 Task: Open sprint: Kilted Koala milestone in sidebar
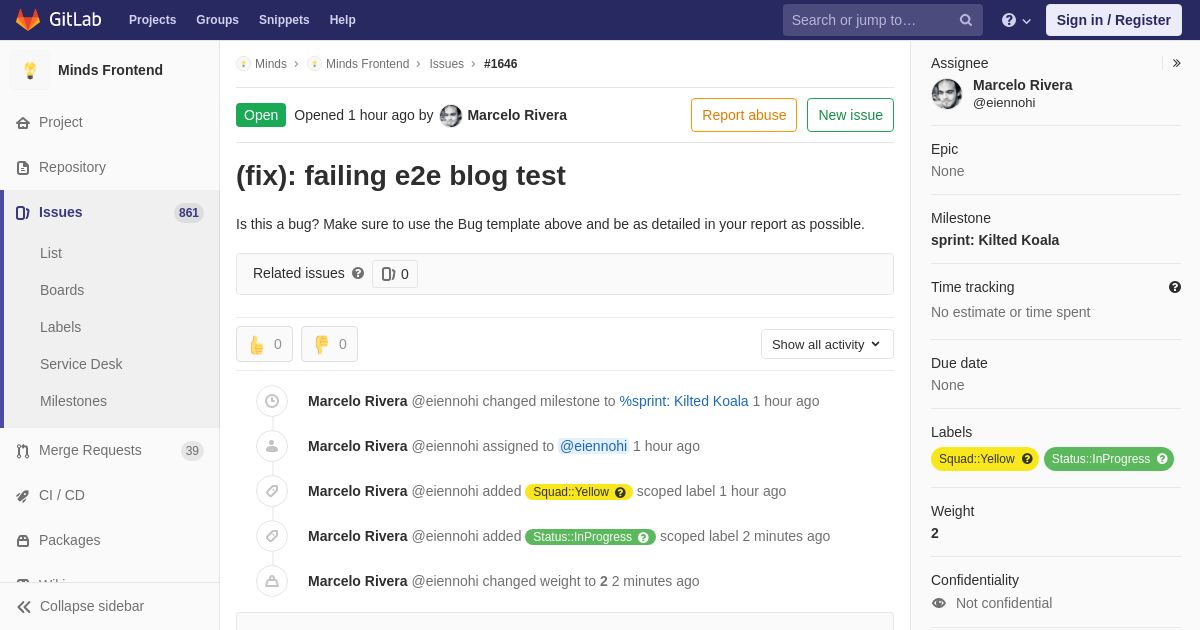[x=995, y=240]
